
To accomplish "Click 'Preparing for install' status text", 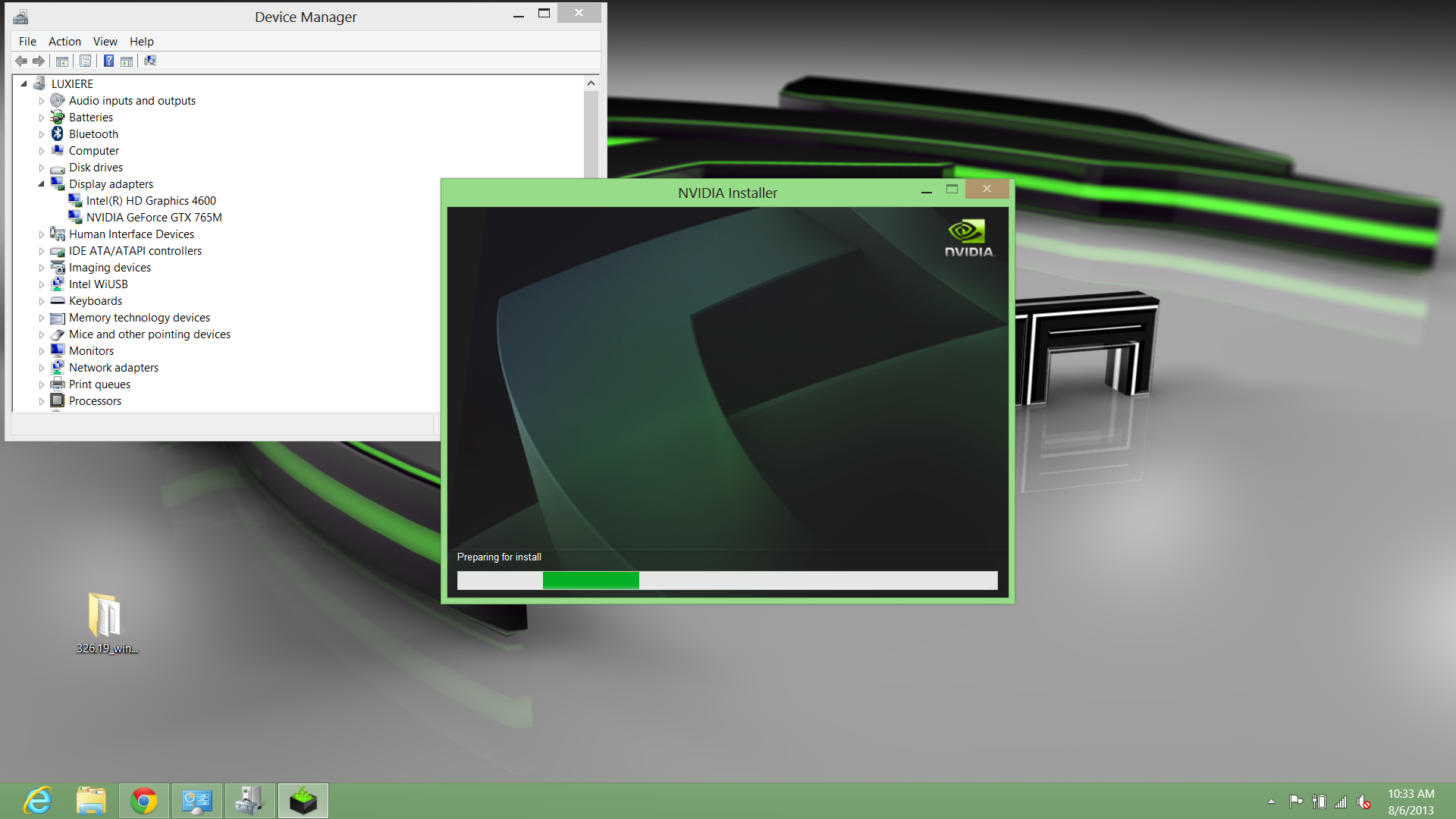I will (499, 557).
